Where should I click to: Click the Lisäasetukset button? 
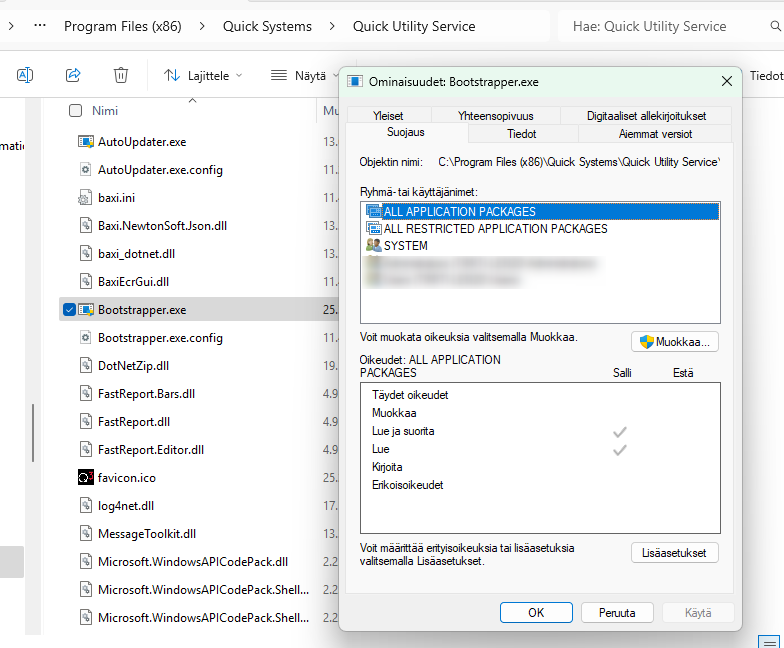tap(674, 553)
